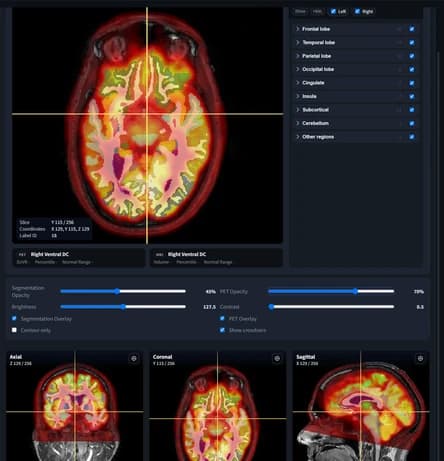Uncheck the Cerebellum checkbox
Image resolution: width=444 pixels, height=461 pixels.
click(x=412, y=123)
